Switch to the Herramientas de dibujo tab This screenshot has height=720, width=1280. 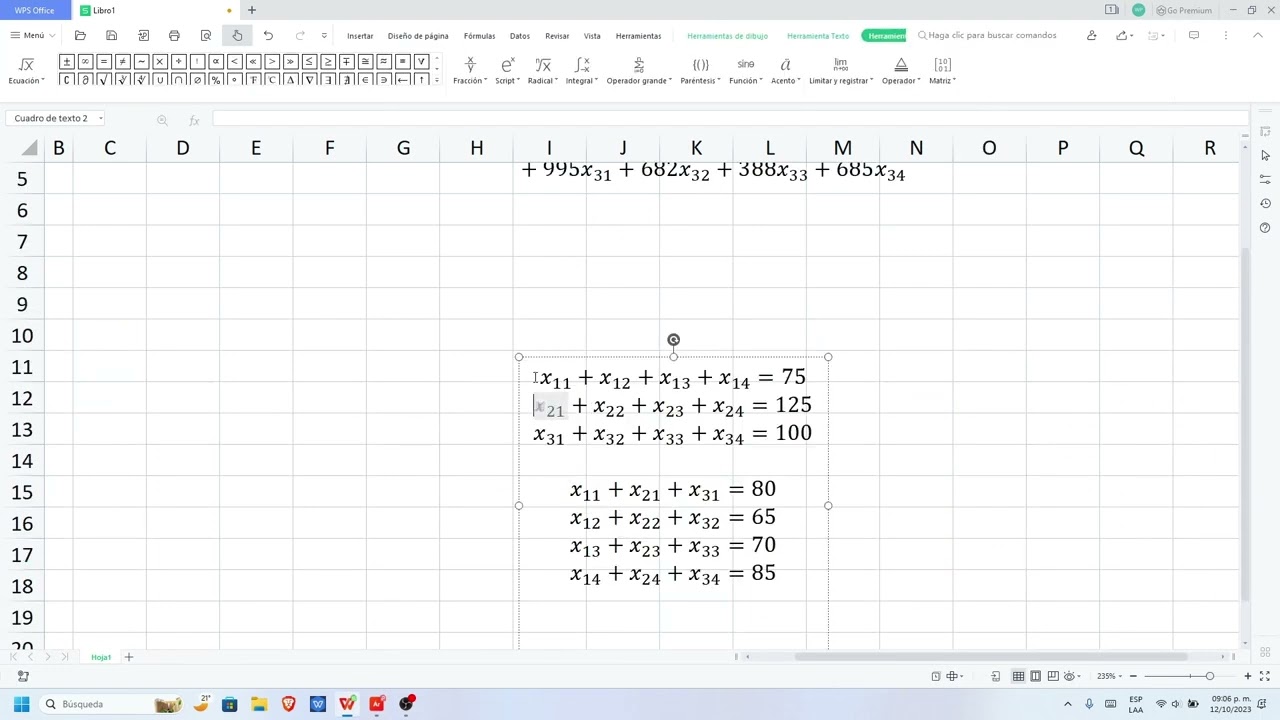pos(727,36)
